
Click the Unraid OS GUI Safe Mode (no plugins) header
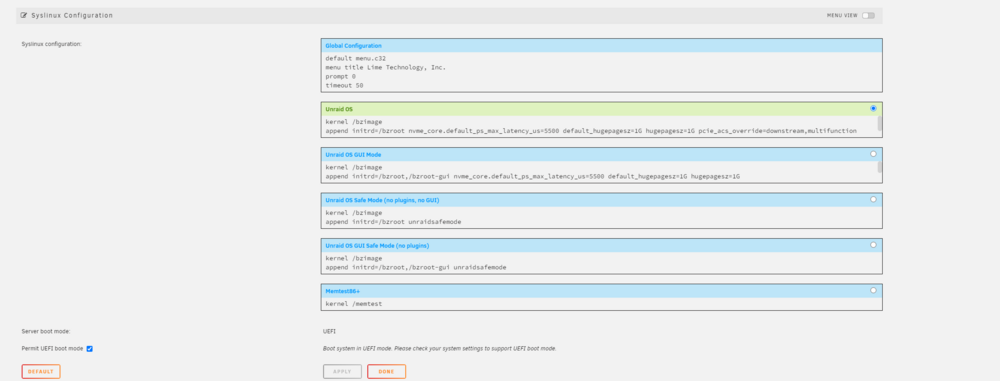tap(601, 245)
